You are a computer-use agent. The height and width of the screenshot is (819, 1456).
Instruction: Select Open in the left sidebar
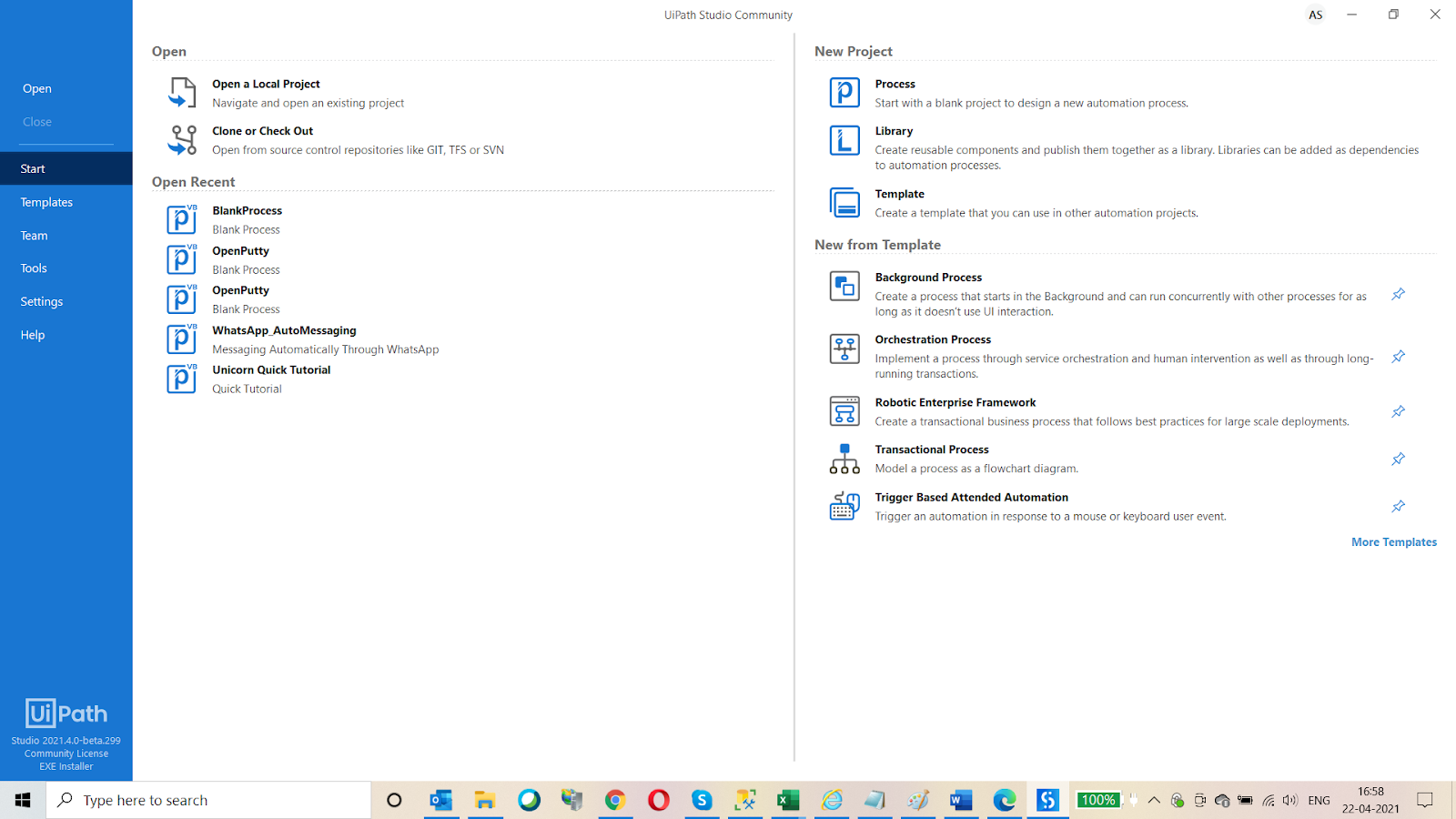(37, 88)
